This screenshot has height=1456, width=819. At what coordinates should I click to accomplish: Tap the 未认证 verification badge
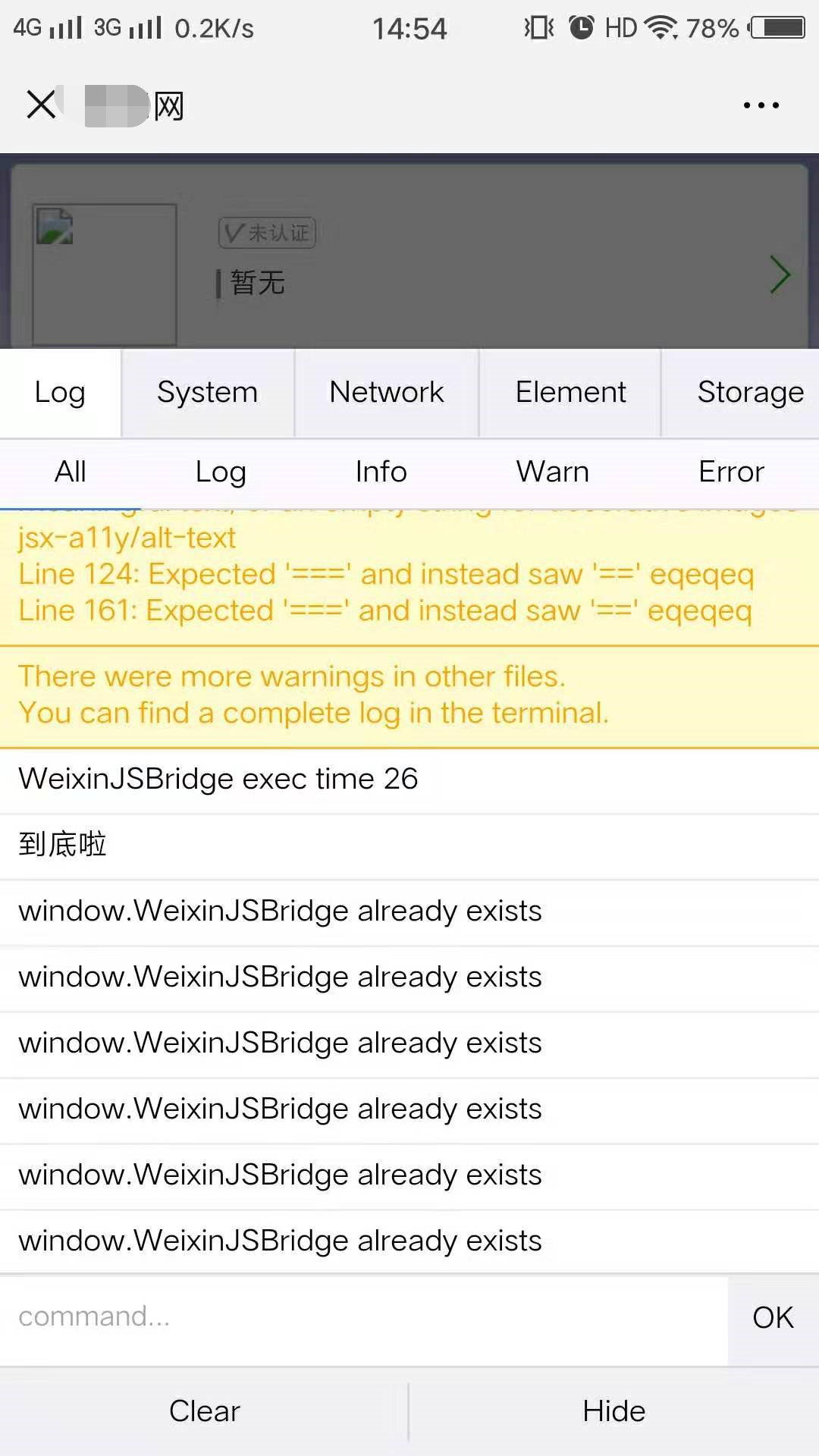(267, 232)
